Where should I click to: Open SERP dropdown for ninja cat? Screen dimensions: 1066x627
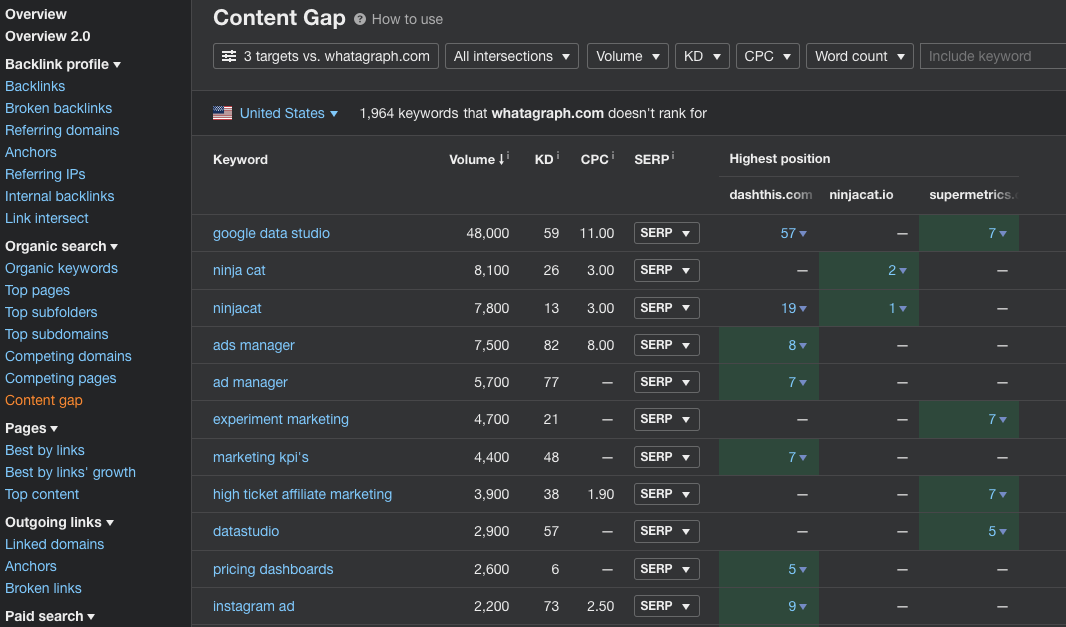pyautogui.click(x=666, y=271)
